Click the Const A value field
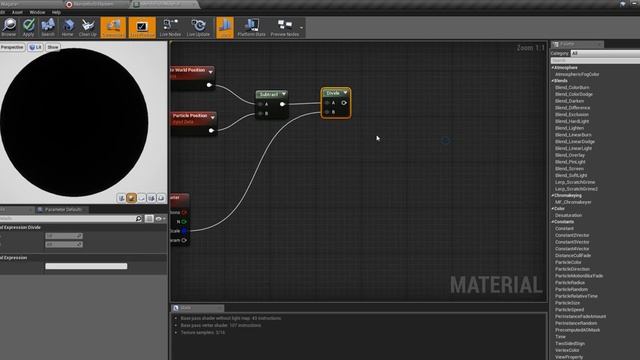 click(64, 236)
